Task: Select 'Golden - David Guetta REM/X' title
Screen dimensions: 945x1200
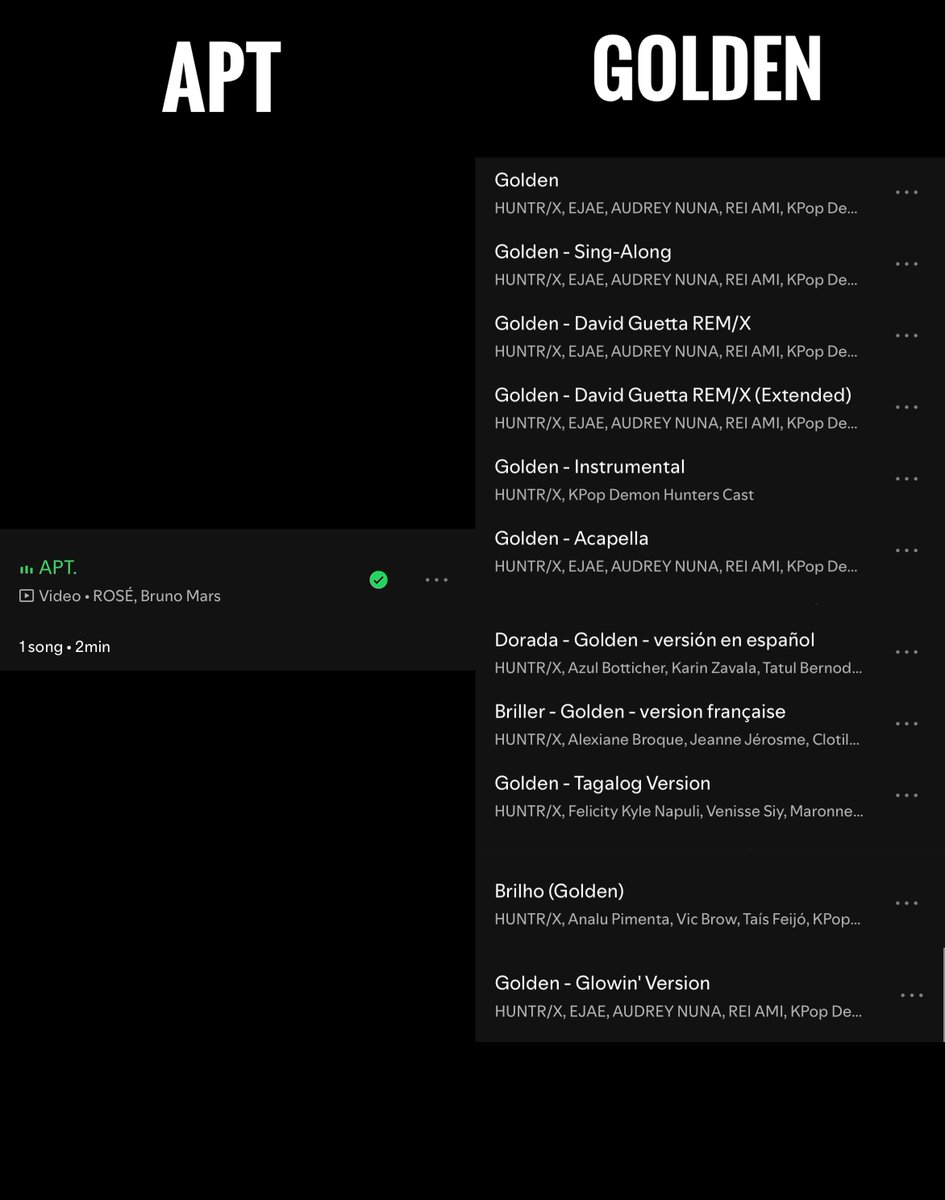Action: pos(623,324)
